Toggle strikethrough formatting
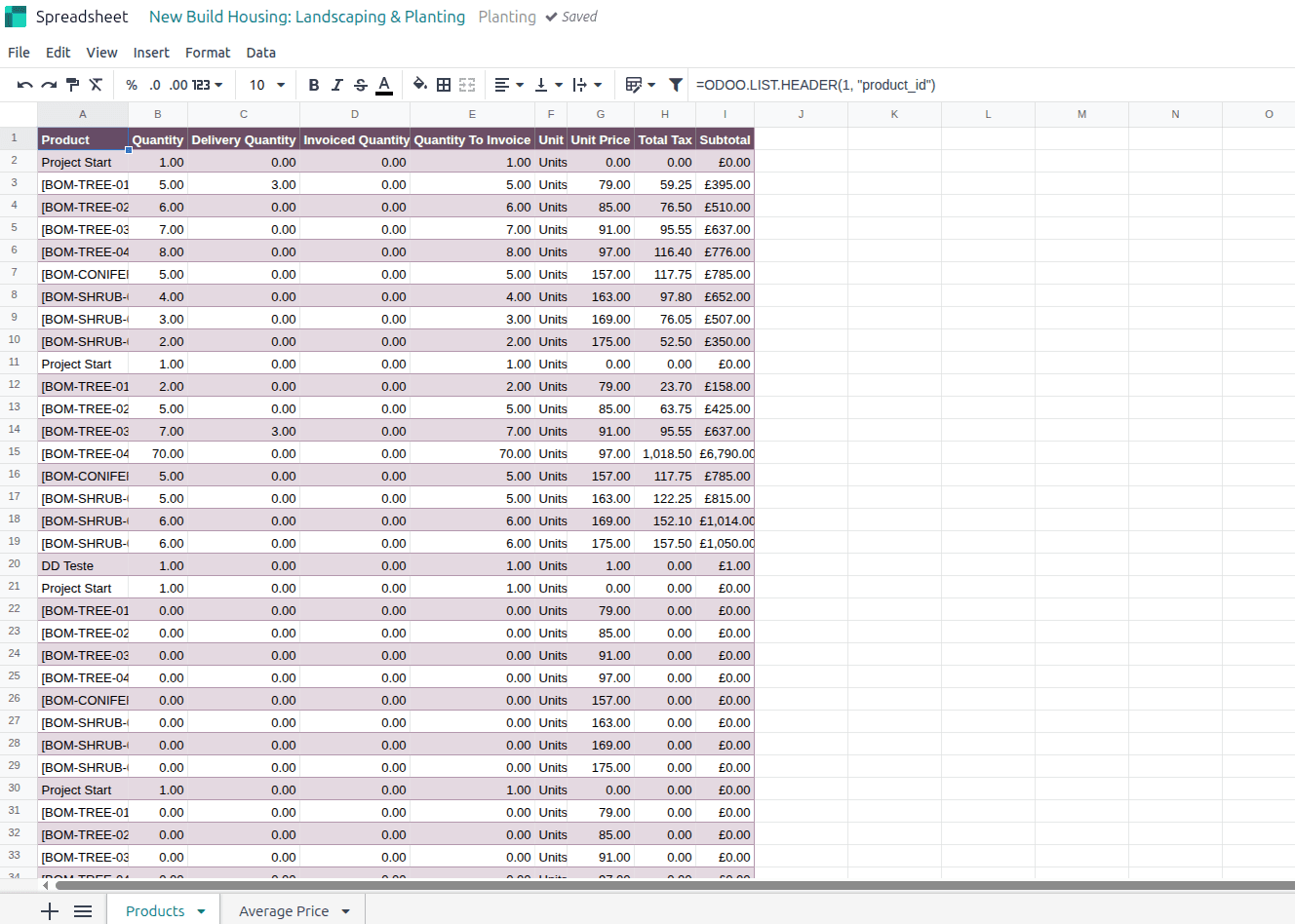This screenshot has height=924, width=1295. click(x=361, y=85)
